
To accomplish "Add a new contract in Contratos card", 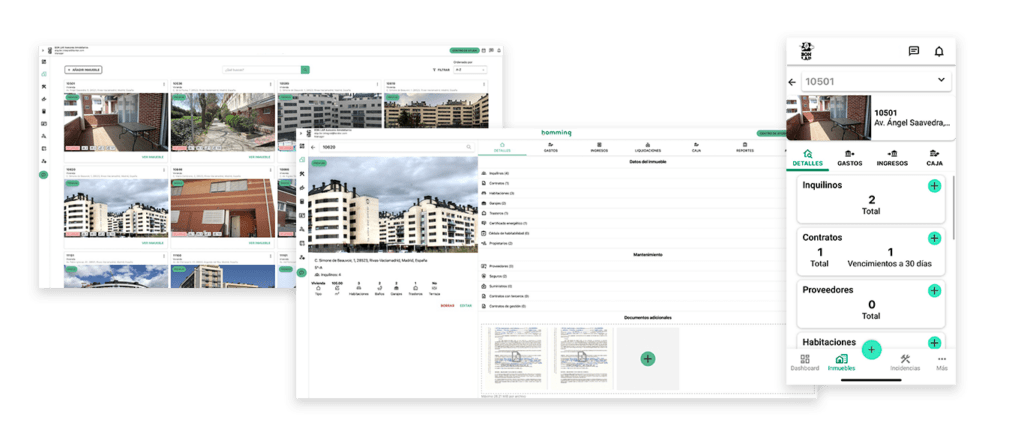I will click(935, 238).
